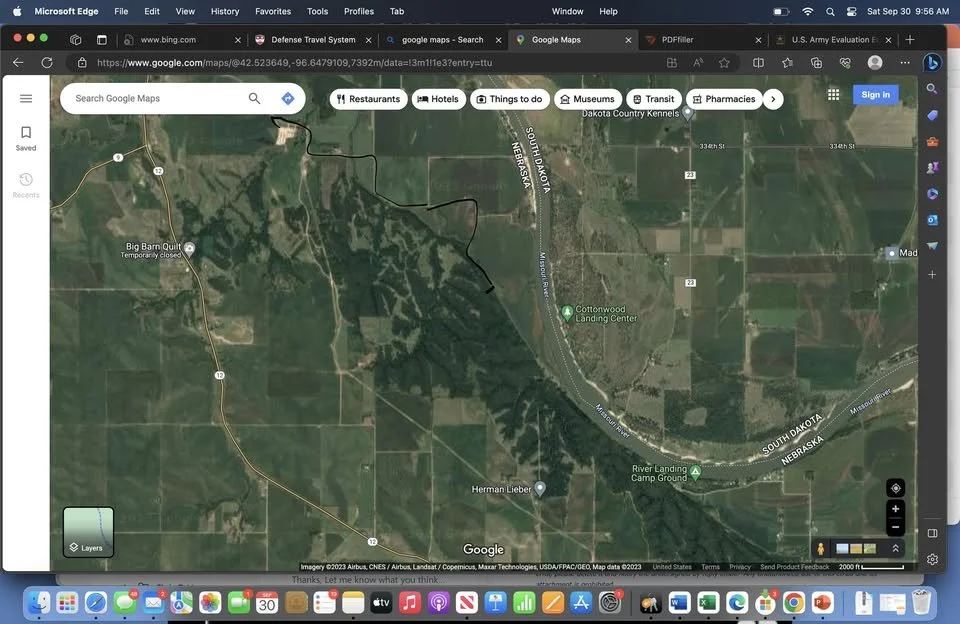The width and height of the screenshot is (960, 624).
Task: Filter map by Hotels
Action: pos(438,99)
